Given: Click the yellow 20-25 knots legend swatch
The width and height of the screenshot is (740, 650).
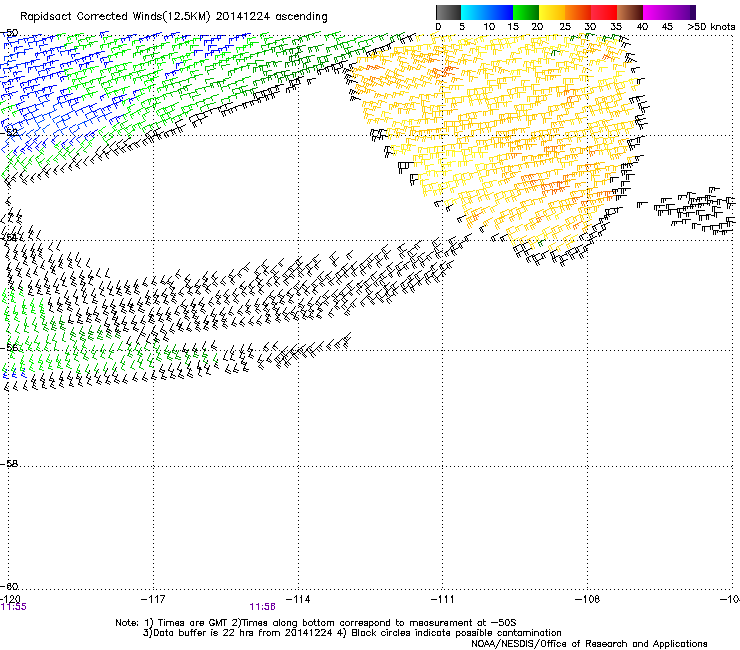Looking at the screenshot, I should pos(552,12).
